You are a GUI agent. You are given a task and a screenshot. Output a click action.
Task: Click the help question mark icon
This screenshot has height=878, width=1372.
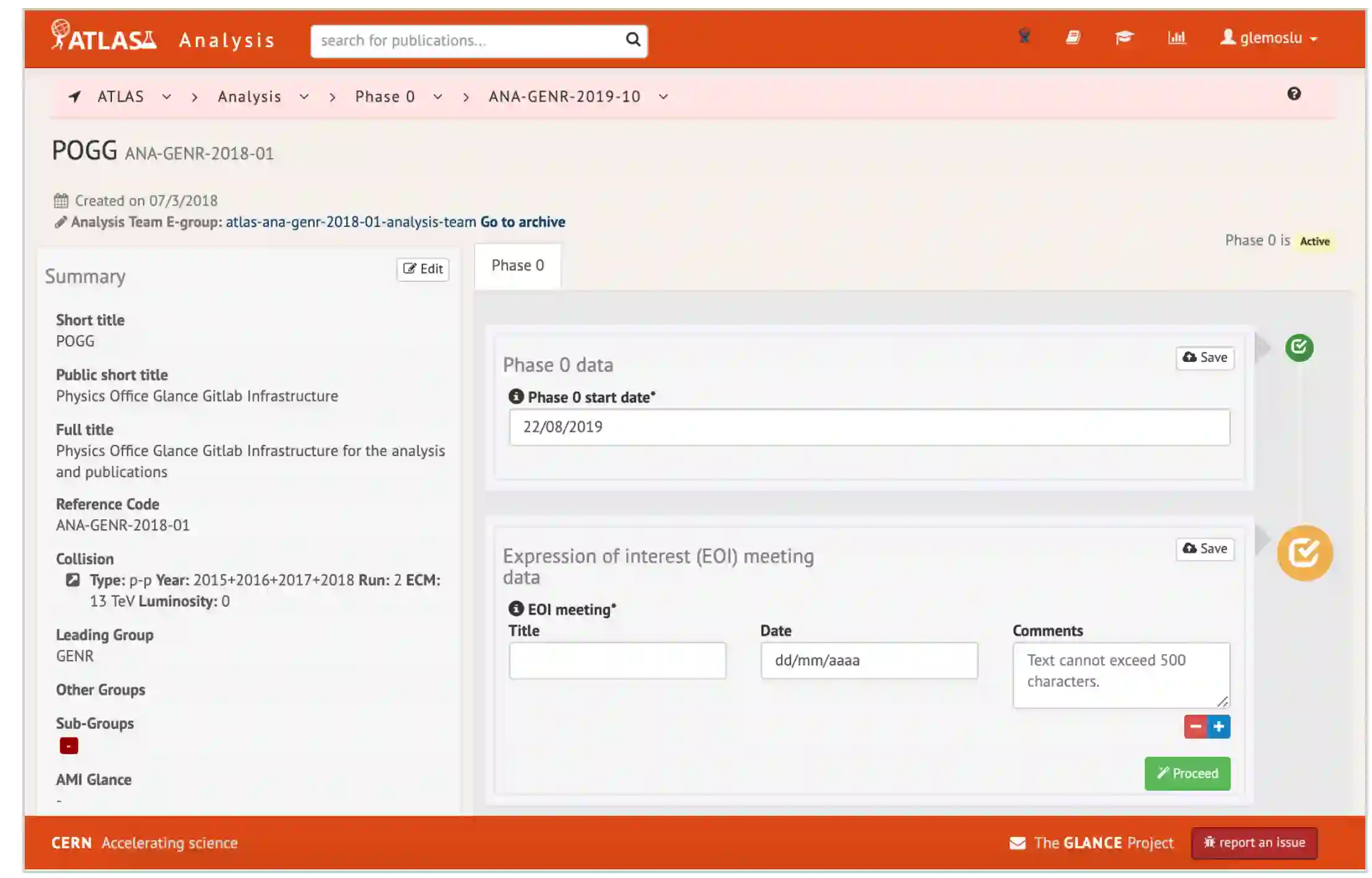pos(1293,94)
